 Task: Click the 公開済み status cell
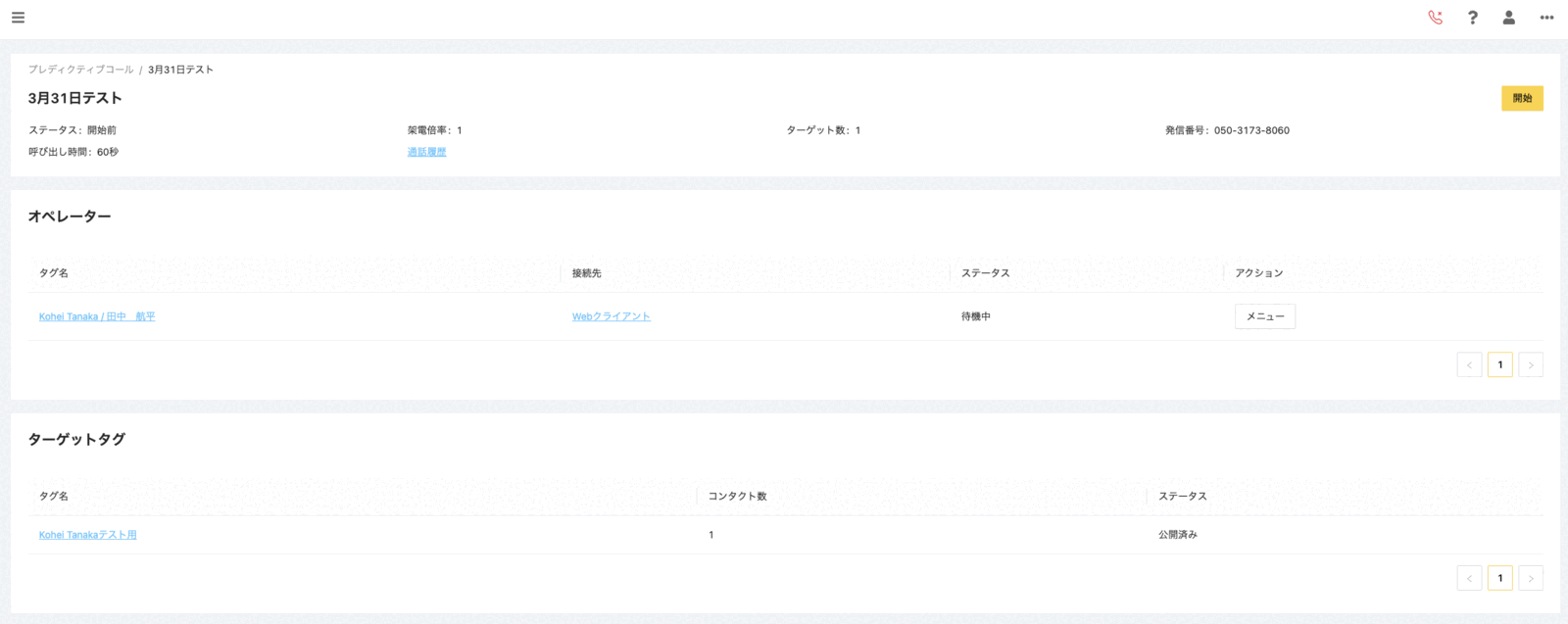1178,535
